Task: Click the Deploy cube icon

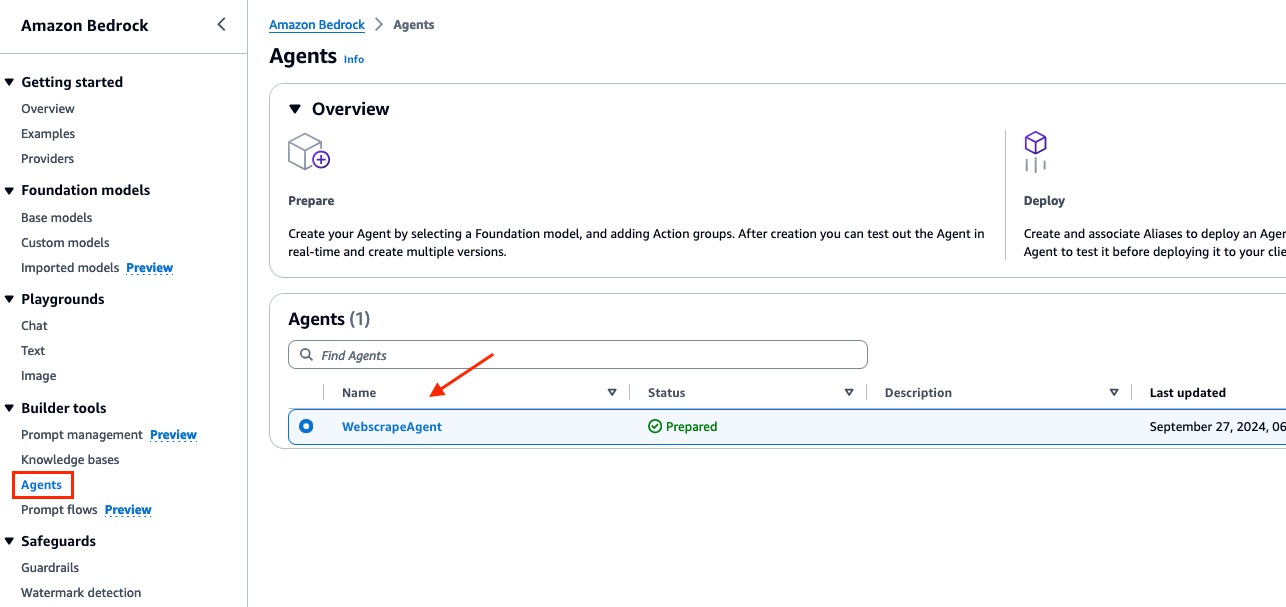Action: (x=1036, y=152)
